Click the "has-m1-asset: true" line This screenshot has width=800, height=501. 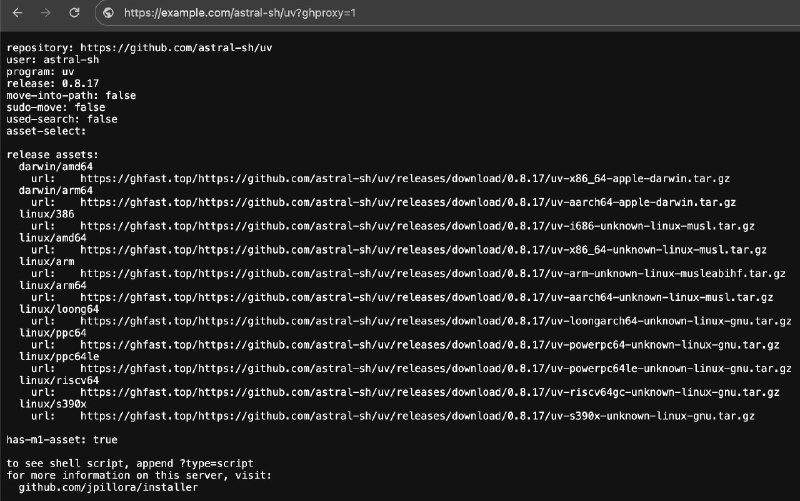tap(62, 439)
